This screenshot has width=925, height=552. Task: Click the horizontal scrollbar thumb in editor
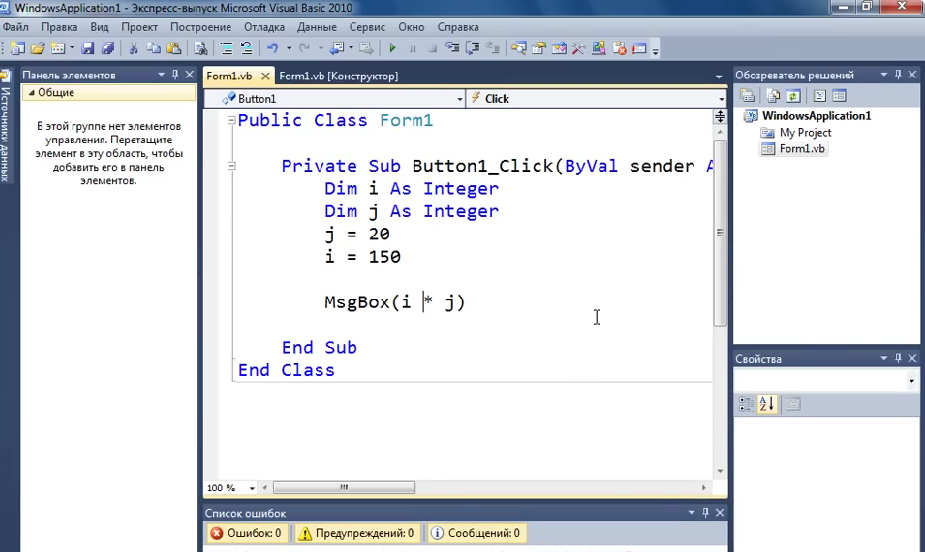[x=344, y=488]
